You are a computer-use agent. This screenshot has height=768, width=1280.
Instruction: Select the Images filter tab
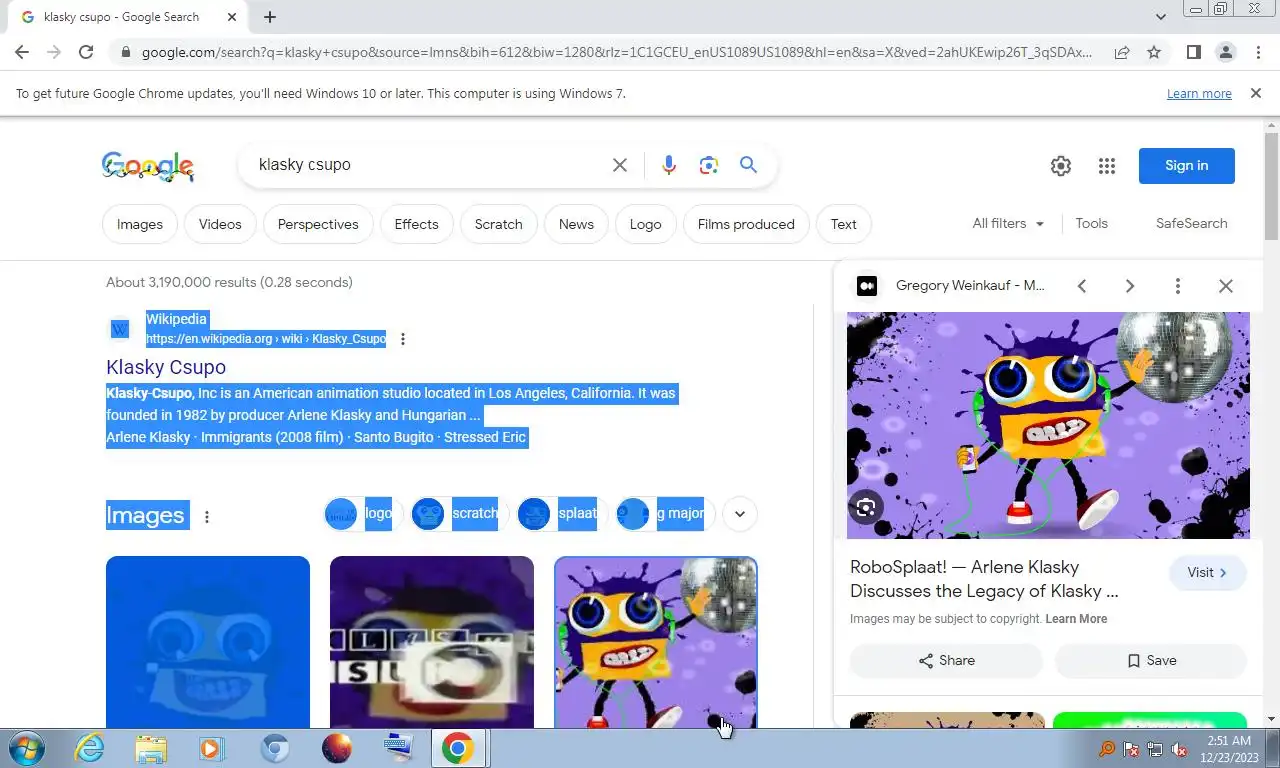tap(140, 224)
